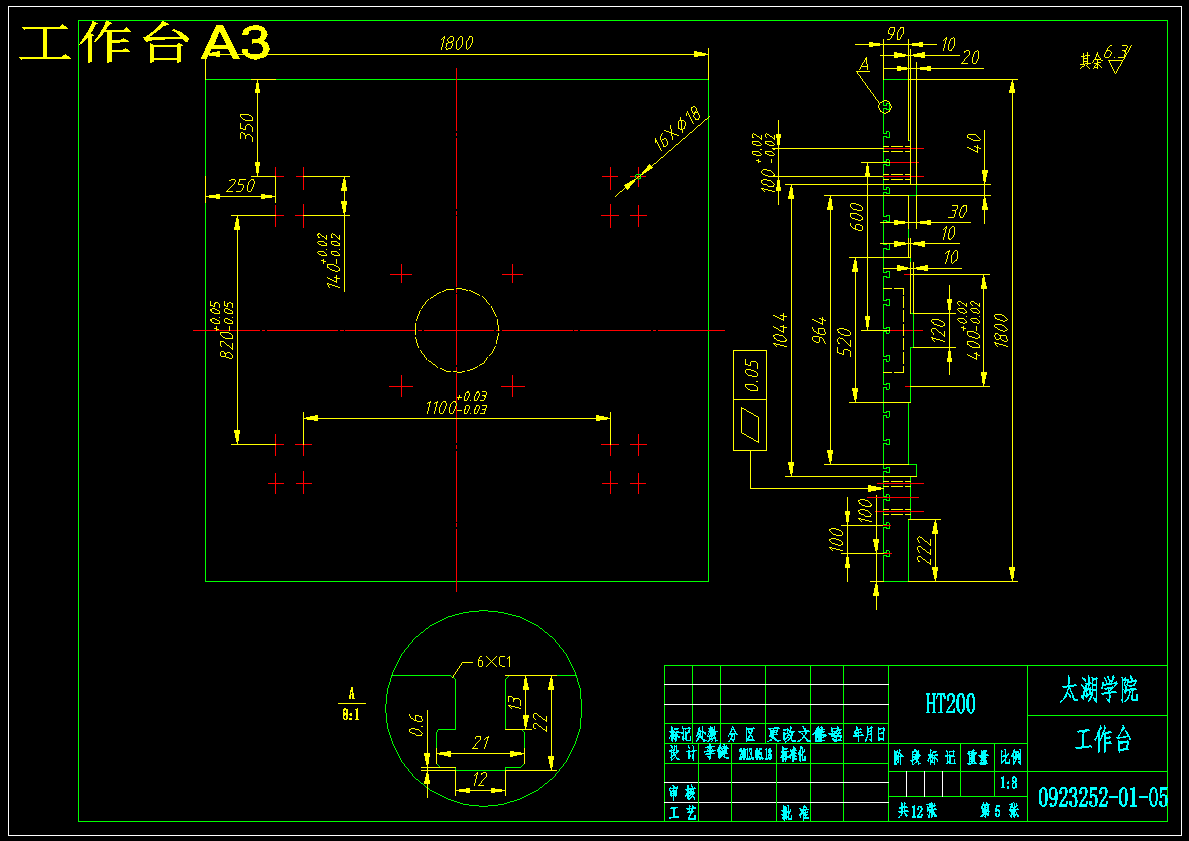The width and height of the screenshot is (1189, 841).
Task: Click the scale value "1:8"
Action: point(1009,782)
